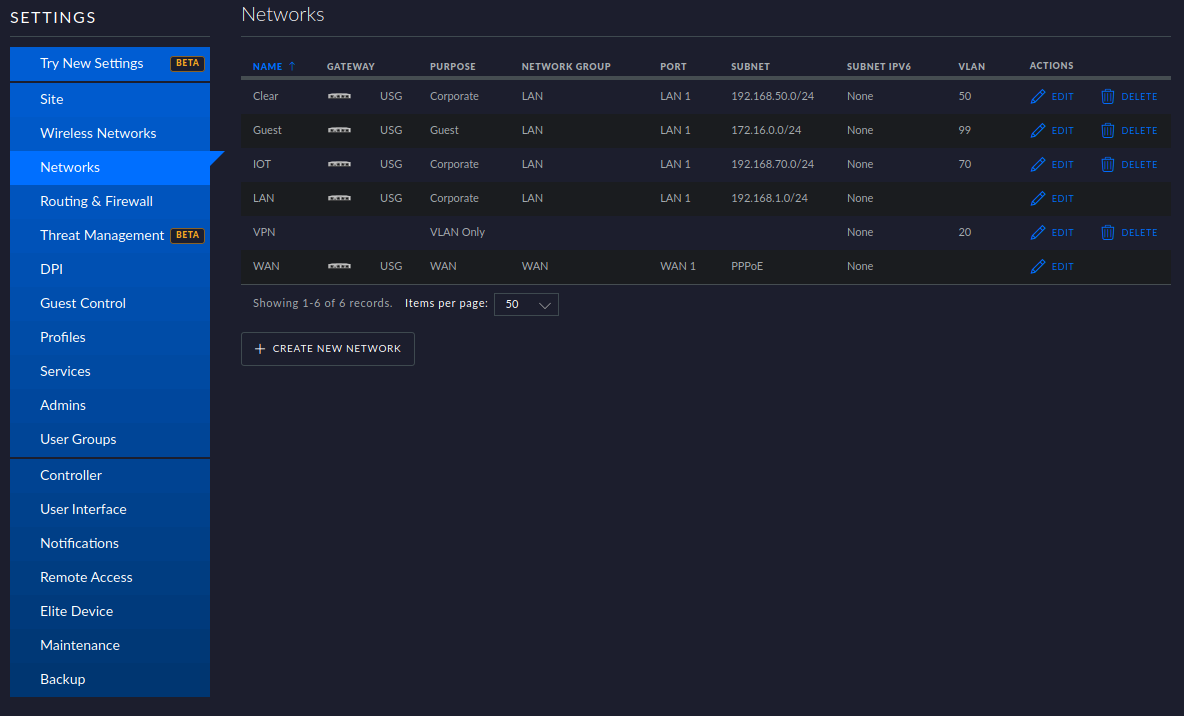Sort by the Port column header
The image size is (1184, 716).
(x=673, y=66)
